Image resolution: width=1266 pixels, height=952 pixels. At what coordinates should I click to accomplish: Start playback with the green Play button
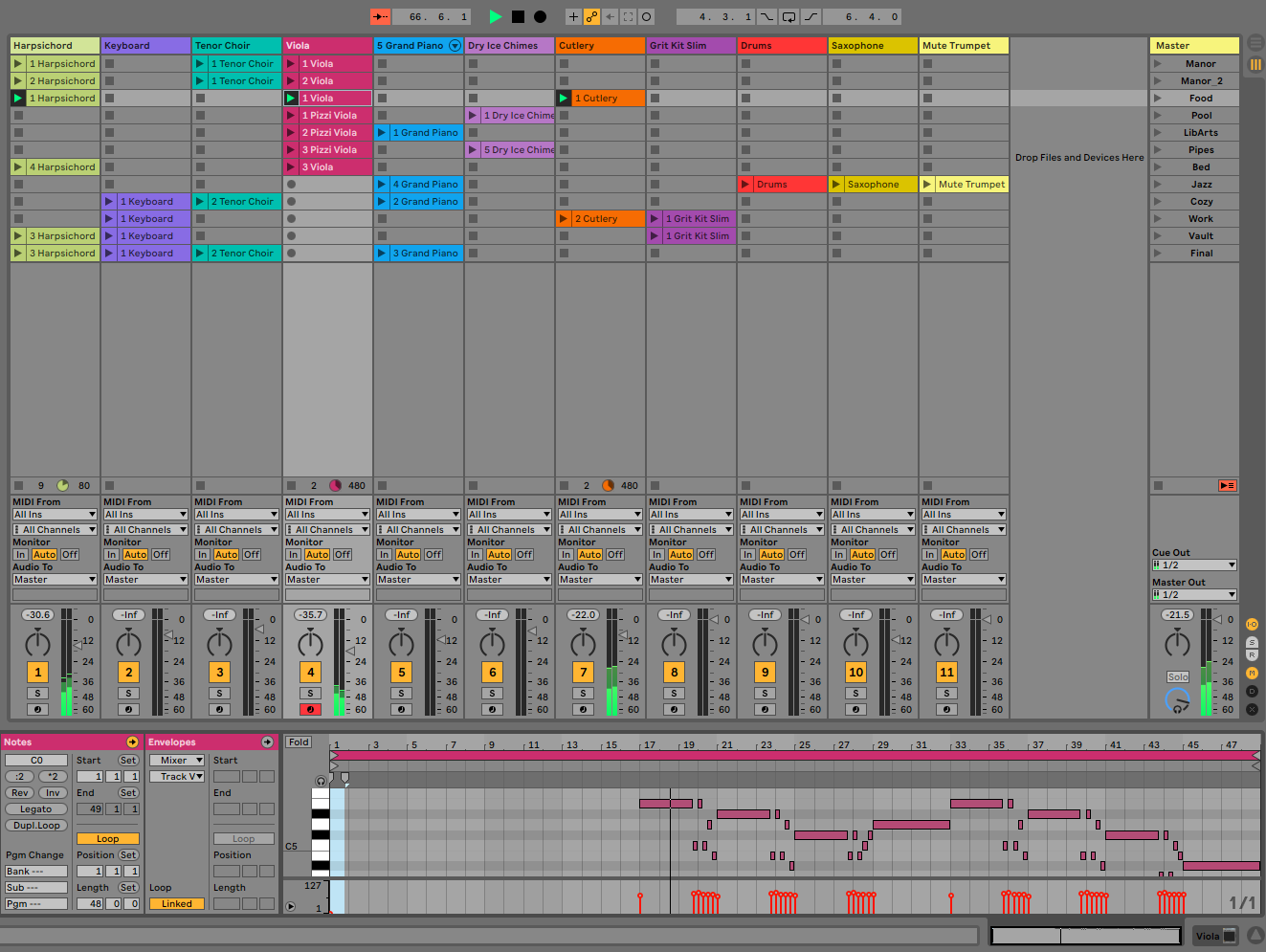point(495,16)
